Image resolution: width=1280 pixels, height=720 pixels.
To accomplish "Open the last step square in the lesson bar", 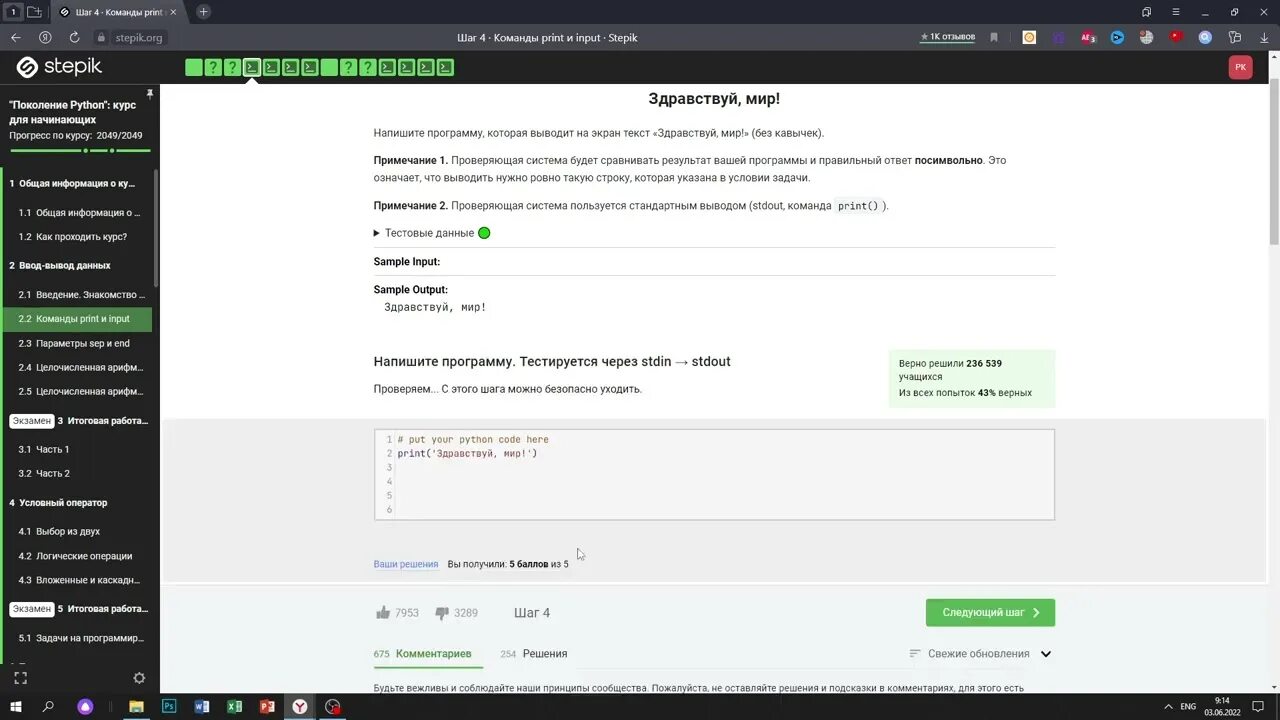I will click(445, 67).
